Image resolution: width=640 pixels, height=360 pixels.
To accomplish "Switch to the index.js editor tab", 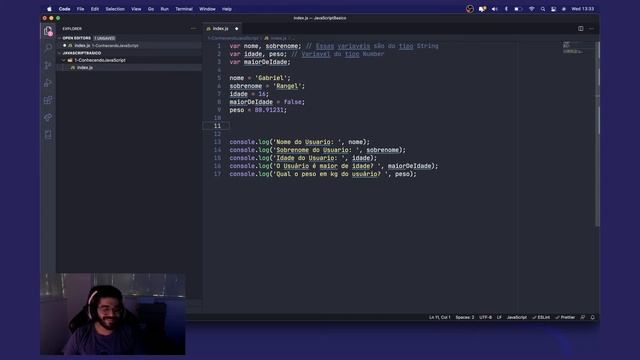I will click(222, 29).
